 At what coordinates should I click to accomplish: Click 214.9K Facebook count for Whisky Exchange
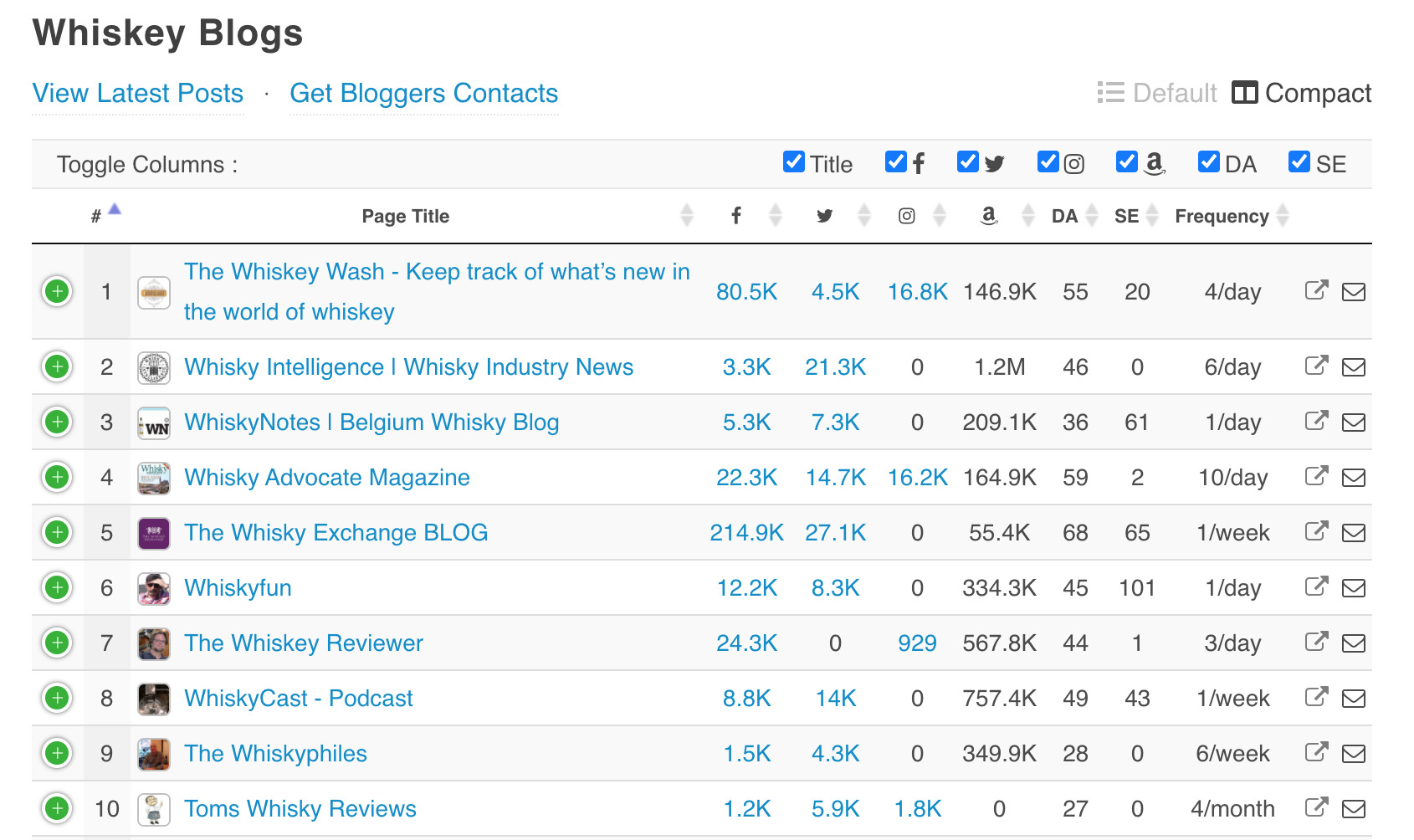click(747, 532)
